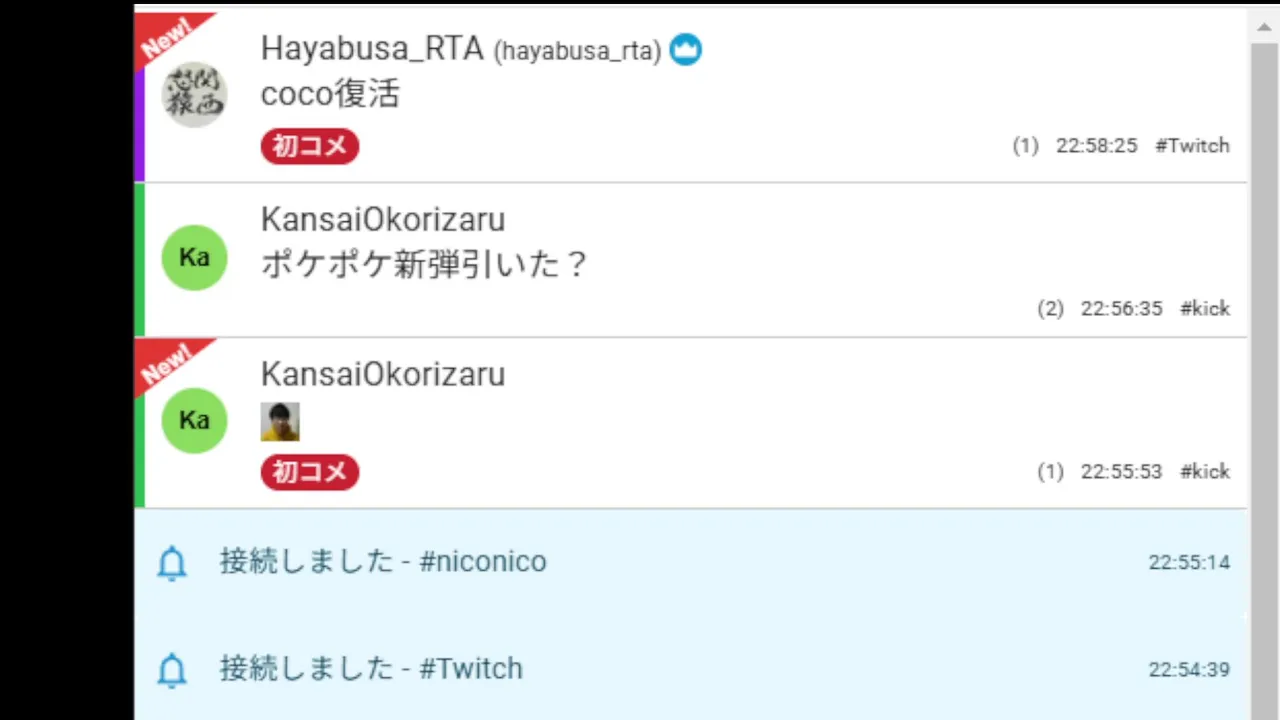
Task: Open the emote image in KansaiOkorizaru's comment
Action: click(280, 422)
